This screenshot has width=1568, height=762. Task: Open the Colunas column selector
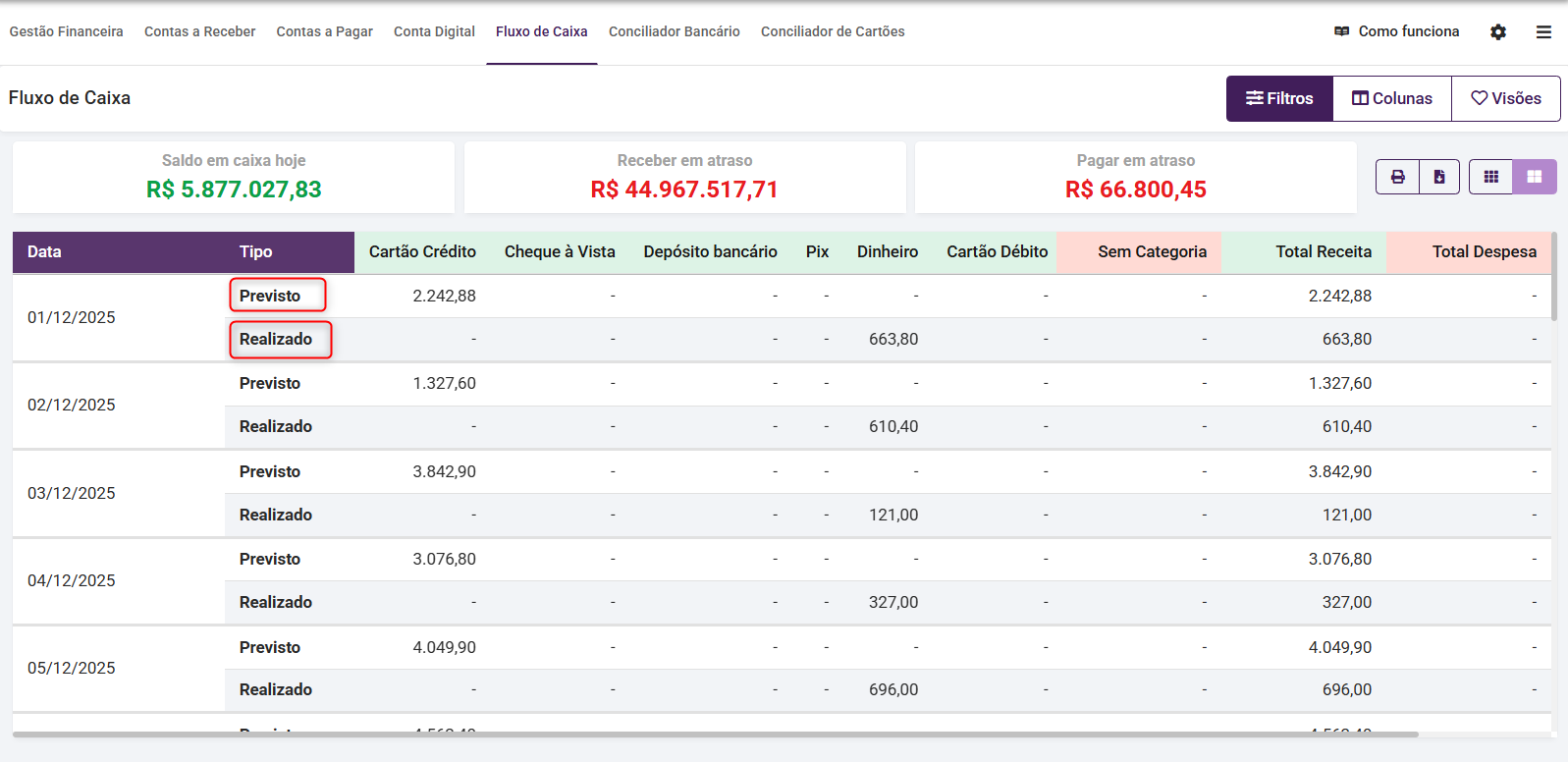(1392, 98)
